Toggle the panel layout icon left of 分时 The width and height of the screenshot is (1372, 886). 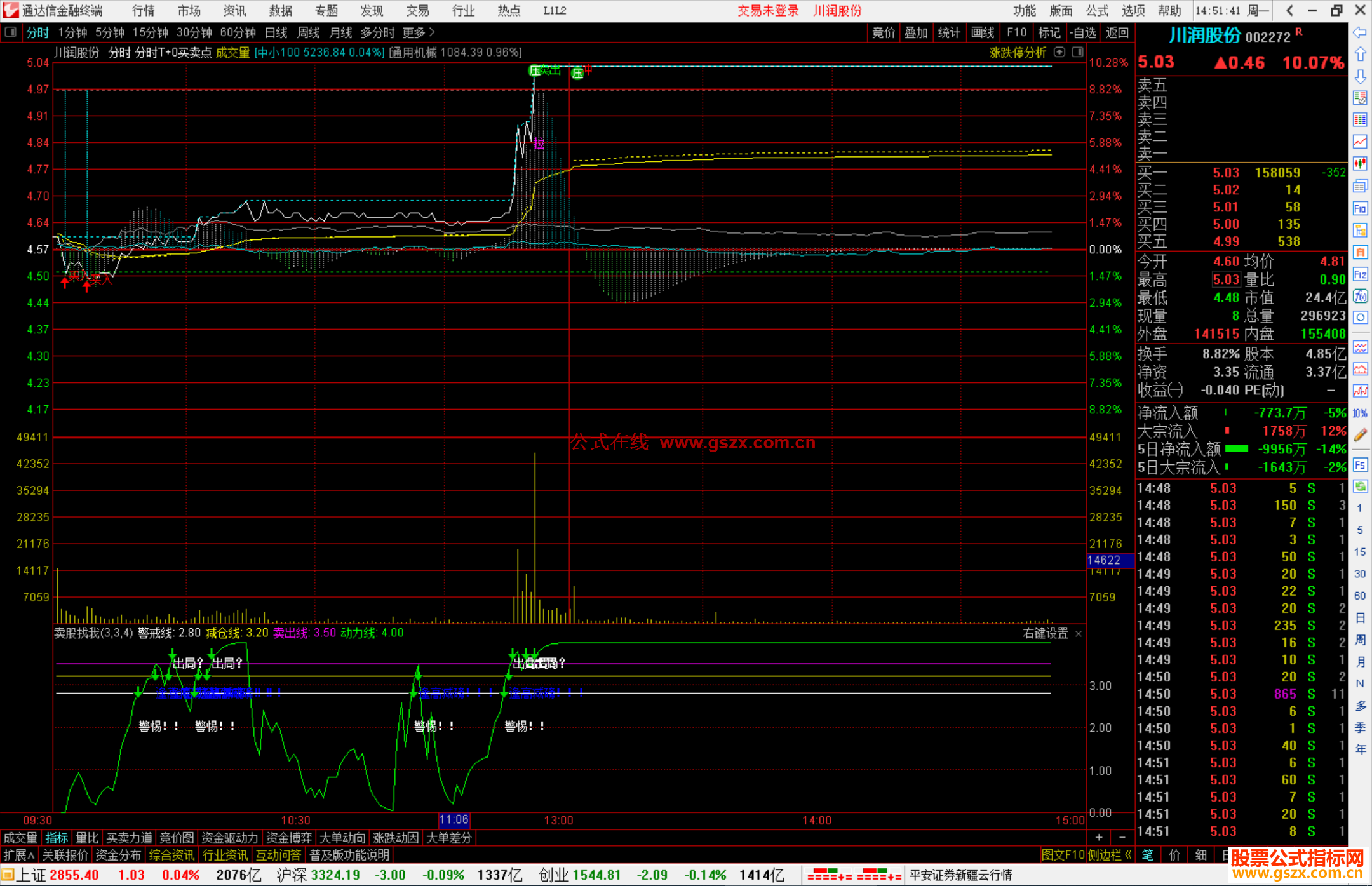(x=11, y=32)
